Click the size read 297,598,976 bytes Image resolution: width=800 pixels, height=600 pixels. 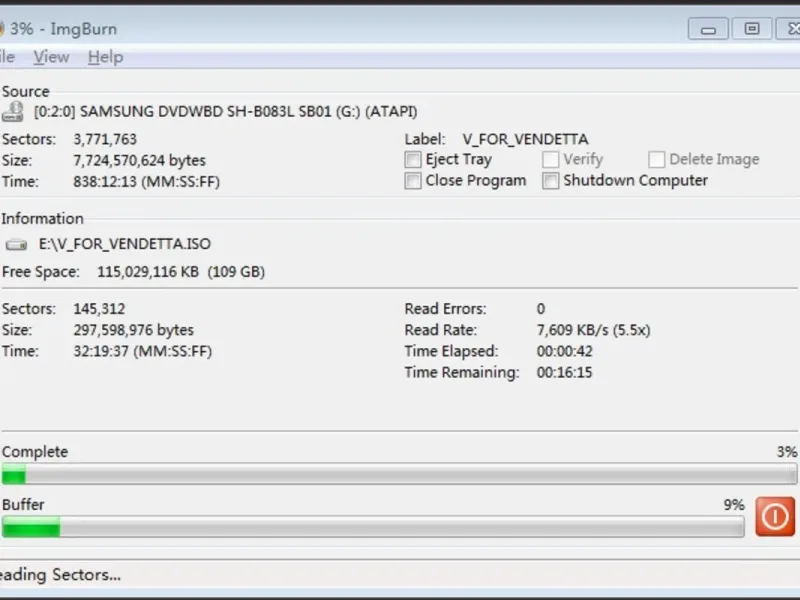click(x=133, y=330)
